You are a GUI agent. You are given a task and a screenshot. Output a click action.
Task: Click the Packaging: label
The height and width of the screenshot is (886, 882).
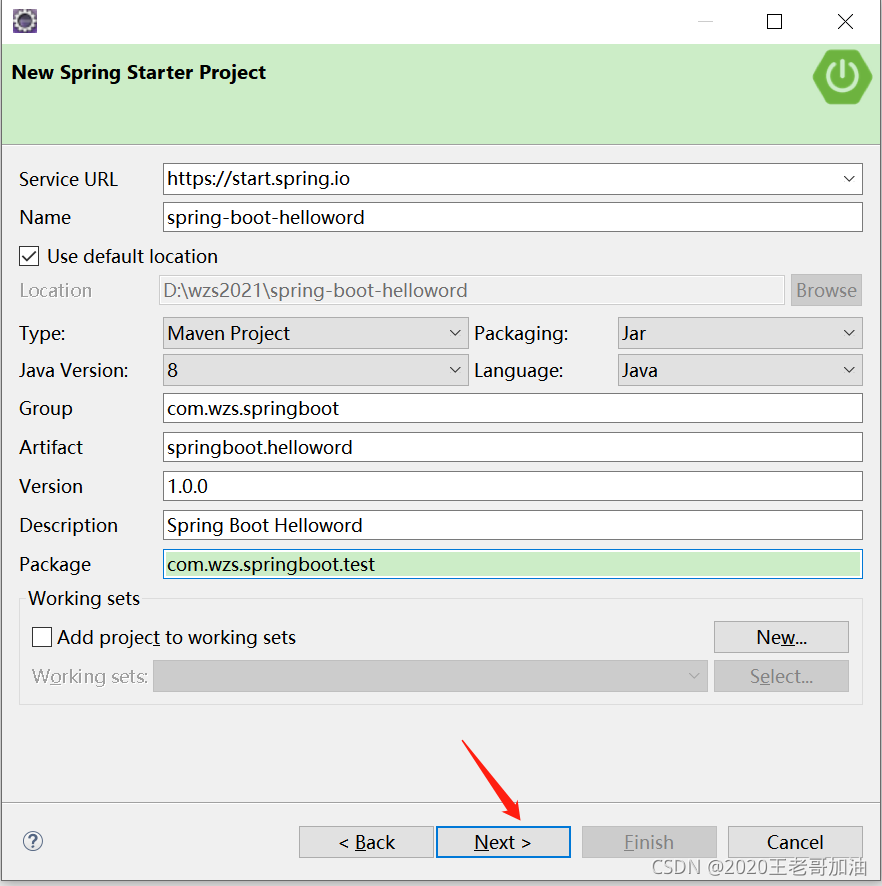521,334
